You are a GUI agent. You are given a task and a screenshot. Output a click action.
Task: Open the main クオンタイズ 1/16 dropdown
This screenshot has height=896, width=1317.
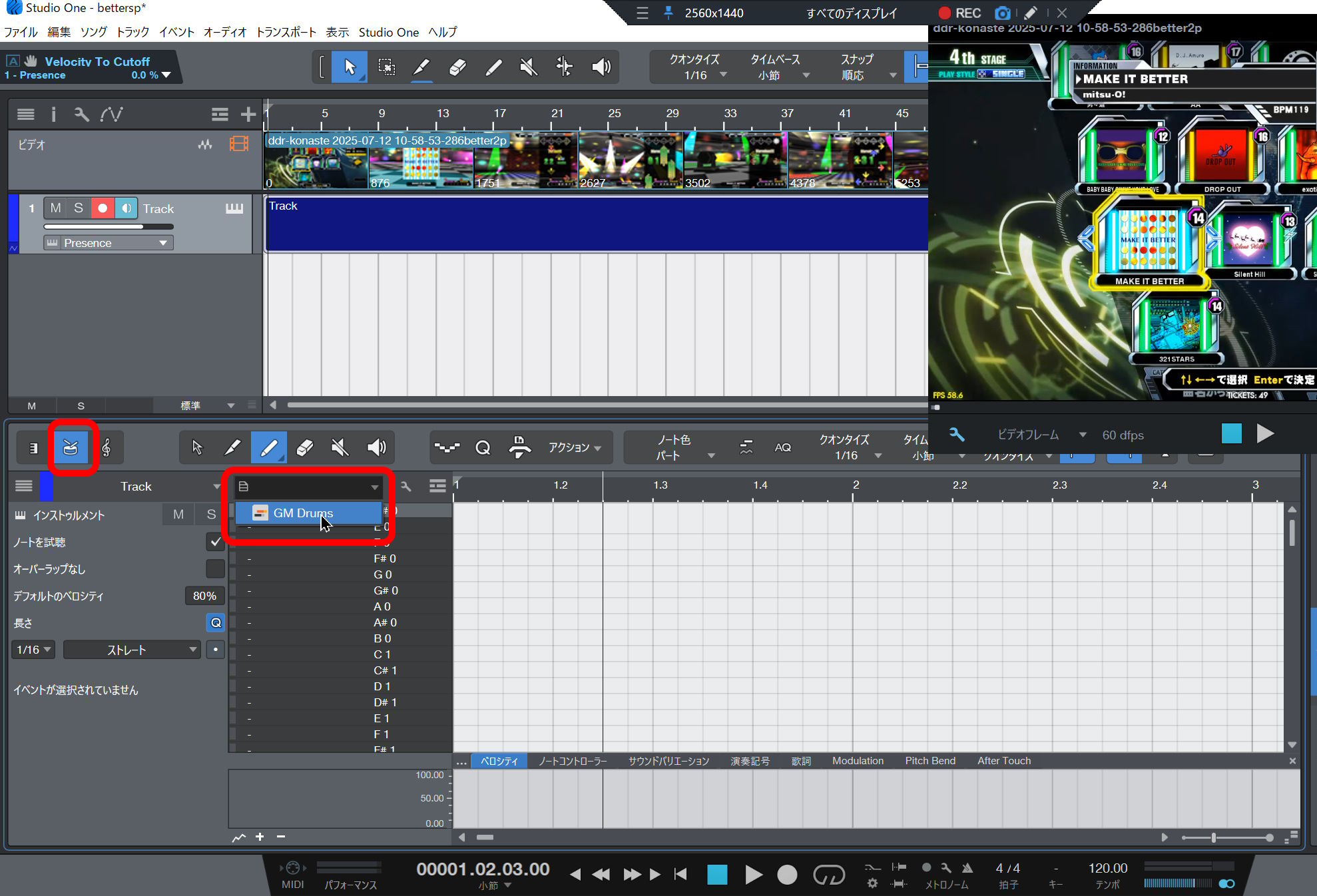698,67
